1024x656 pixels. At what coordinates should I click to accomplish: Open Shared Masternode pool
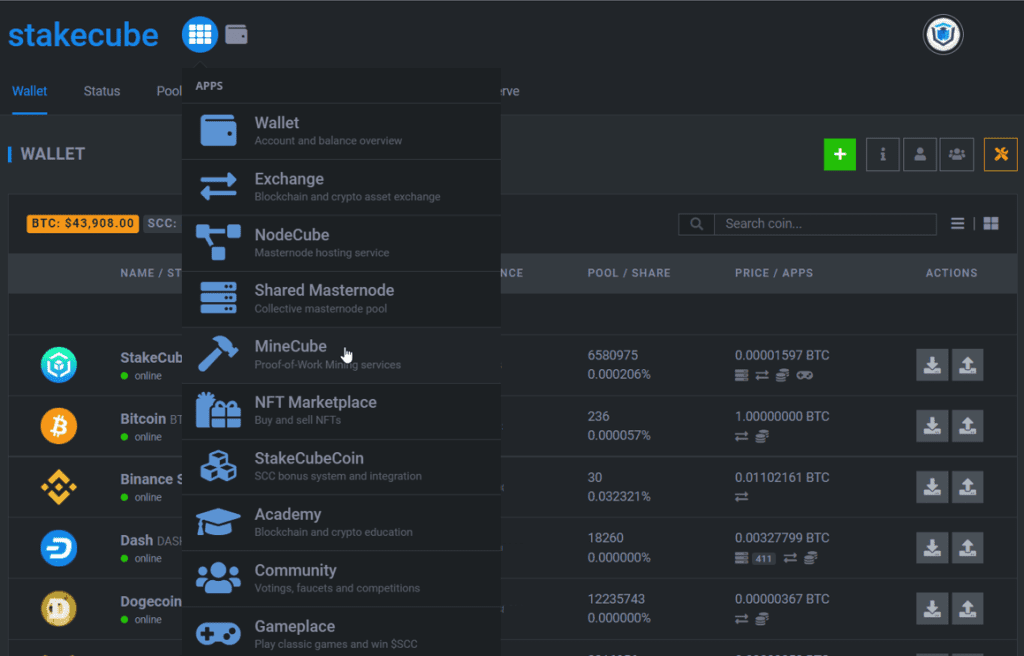pos(342,299)
